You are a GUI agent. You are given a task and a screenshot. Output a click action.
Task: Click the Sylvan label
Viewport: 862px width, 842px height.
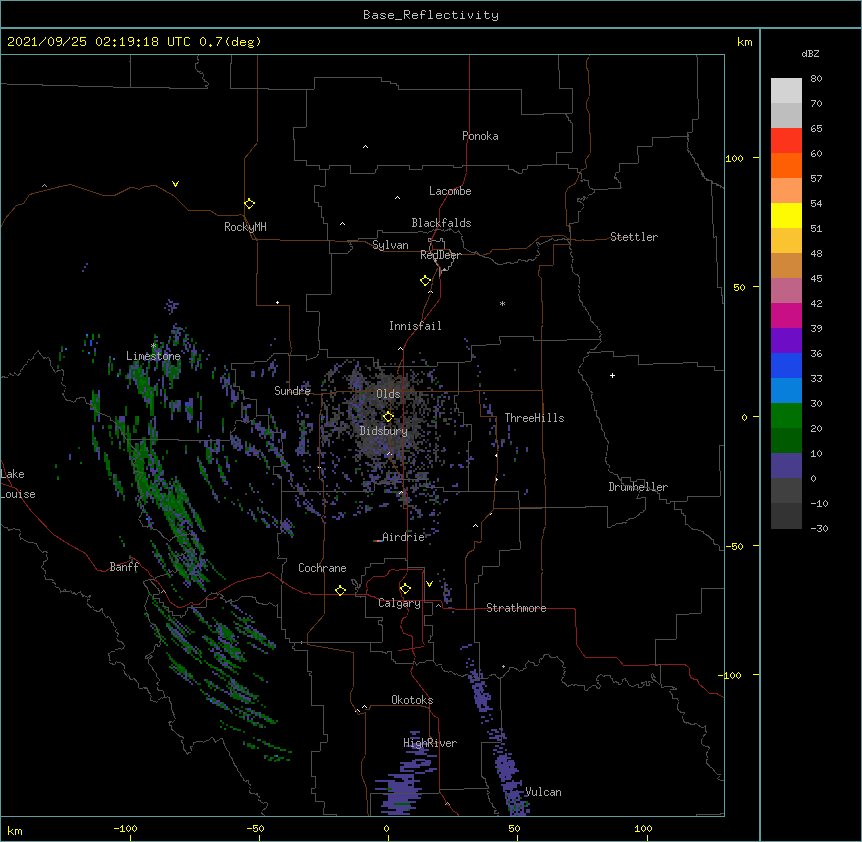tap(390, 245)
